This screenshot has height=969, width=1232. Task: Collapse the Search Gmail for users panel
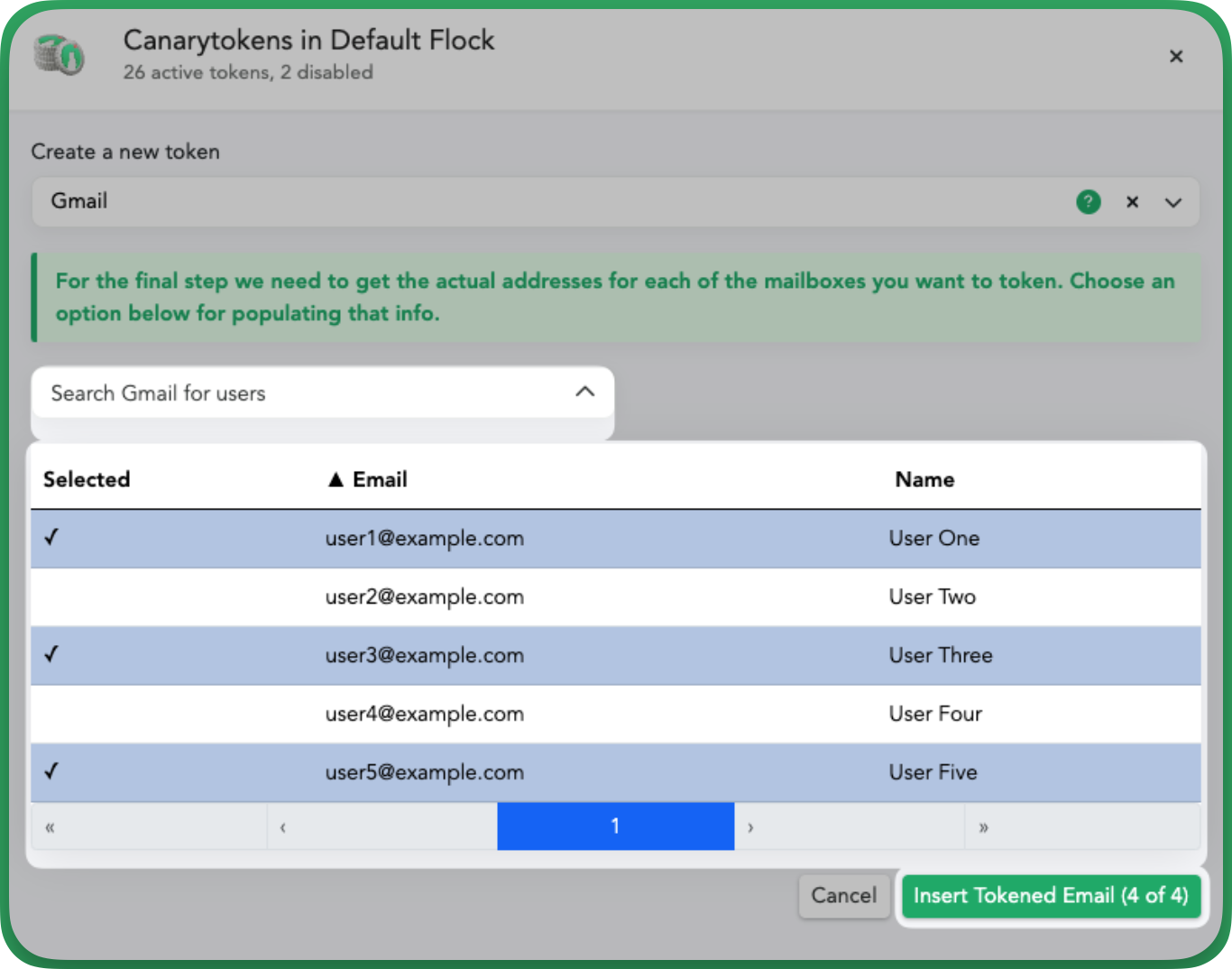click(x=585, y=392)
